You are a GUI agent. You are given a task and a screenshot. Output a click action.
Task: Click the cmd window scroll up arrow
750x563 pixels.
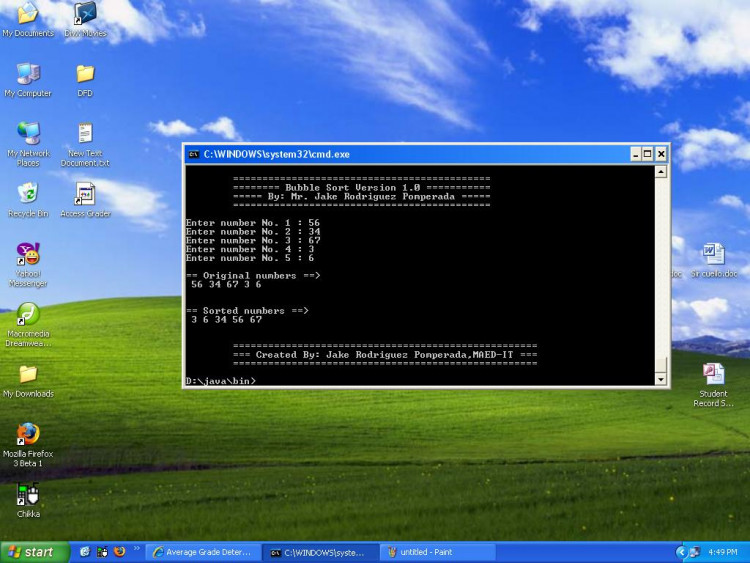(x=661, y=171)
